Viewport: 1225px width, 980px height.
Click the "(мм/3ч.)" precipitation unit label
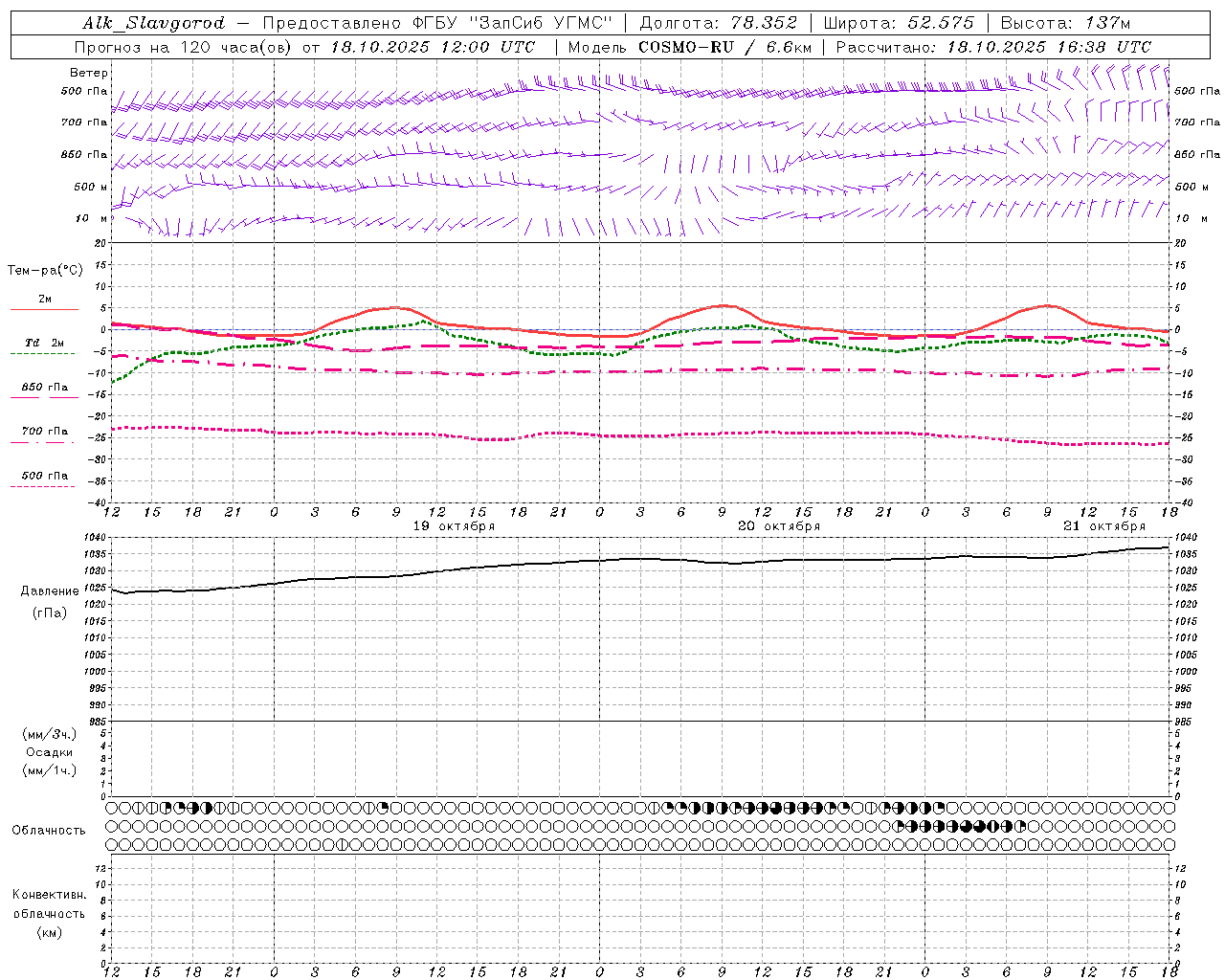(50, 734)
